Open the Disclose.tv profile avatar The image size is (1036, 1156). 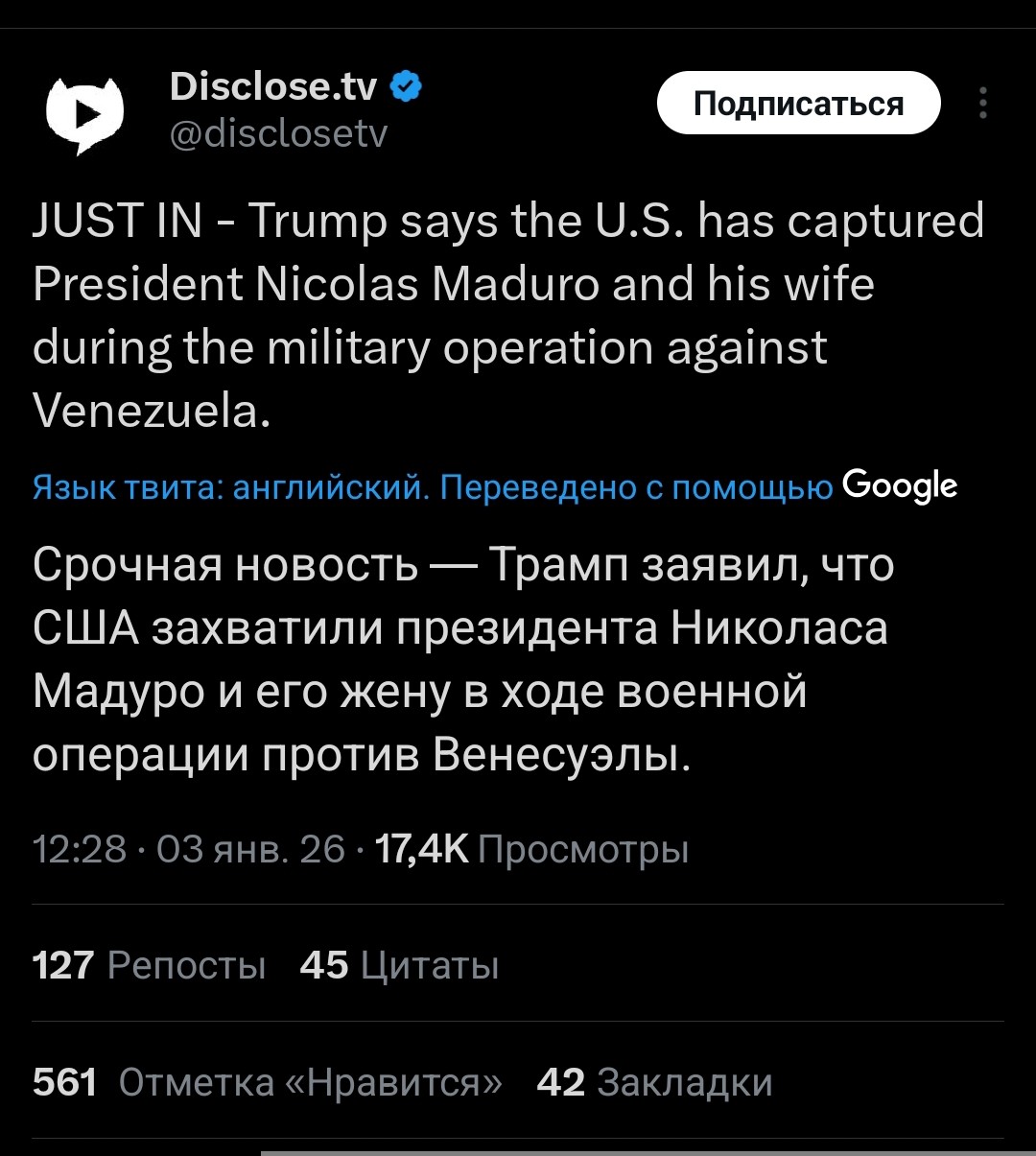point(85,113)
